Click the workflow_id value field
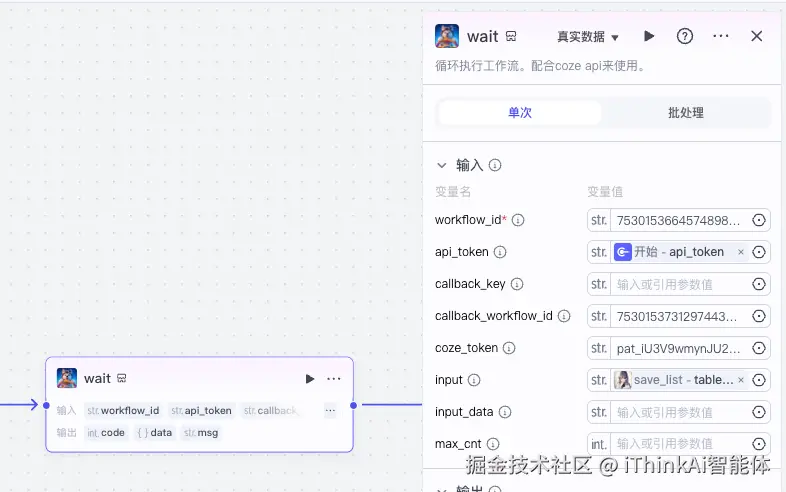Image resolution: width=786 pixels, height=492 pixels. [680, 220]
